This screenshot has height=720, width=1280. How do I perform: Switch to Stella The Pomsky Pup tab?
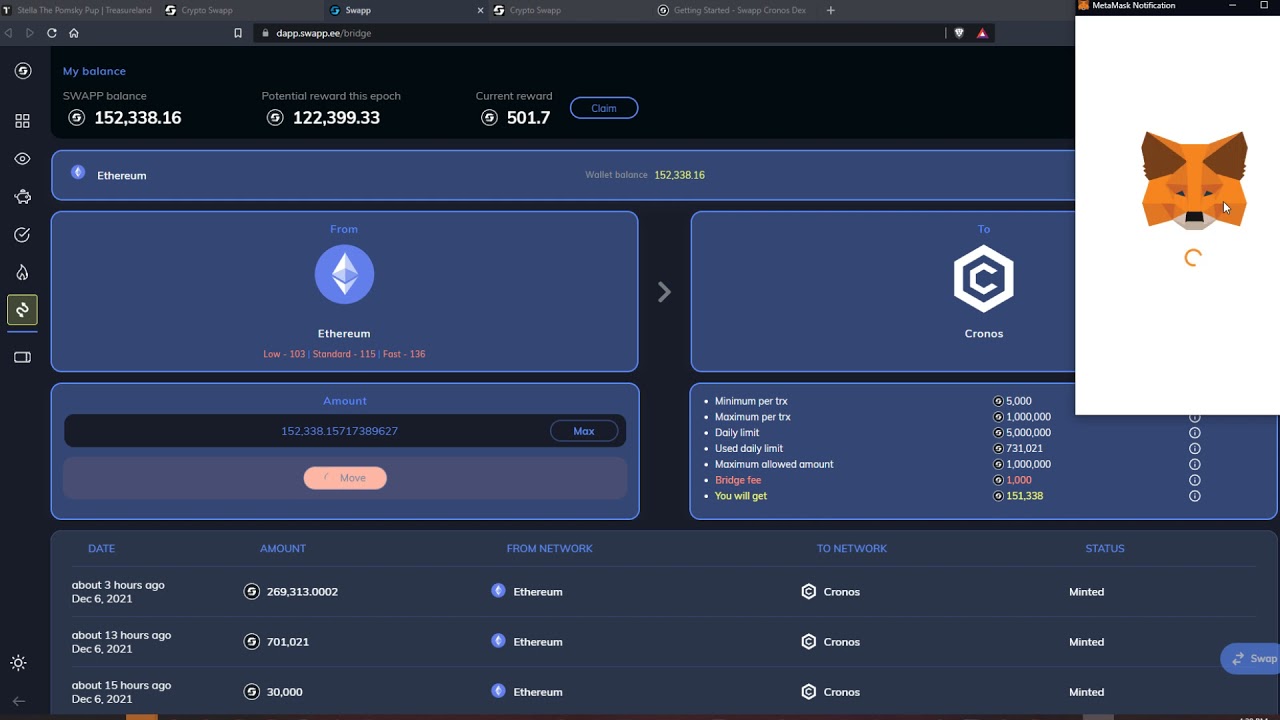(x=76, y=10)
